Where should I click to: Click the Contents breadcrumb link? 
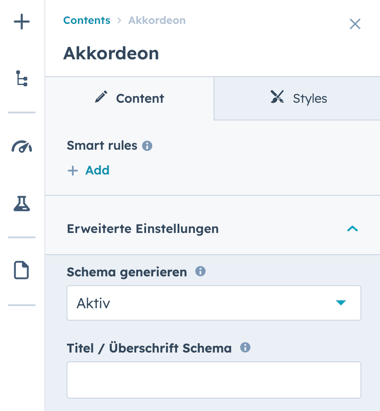point(87,20)
